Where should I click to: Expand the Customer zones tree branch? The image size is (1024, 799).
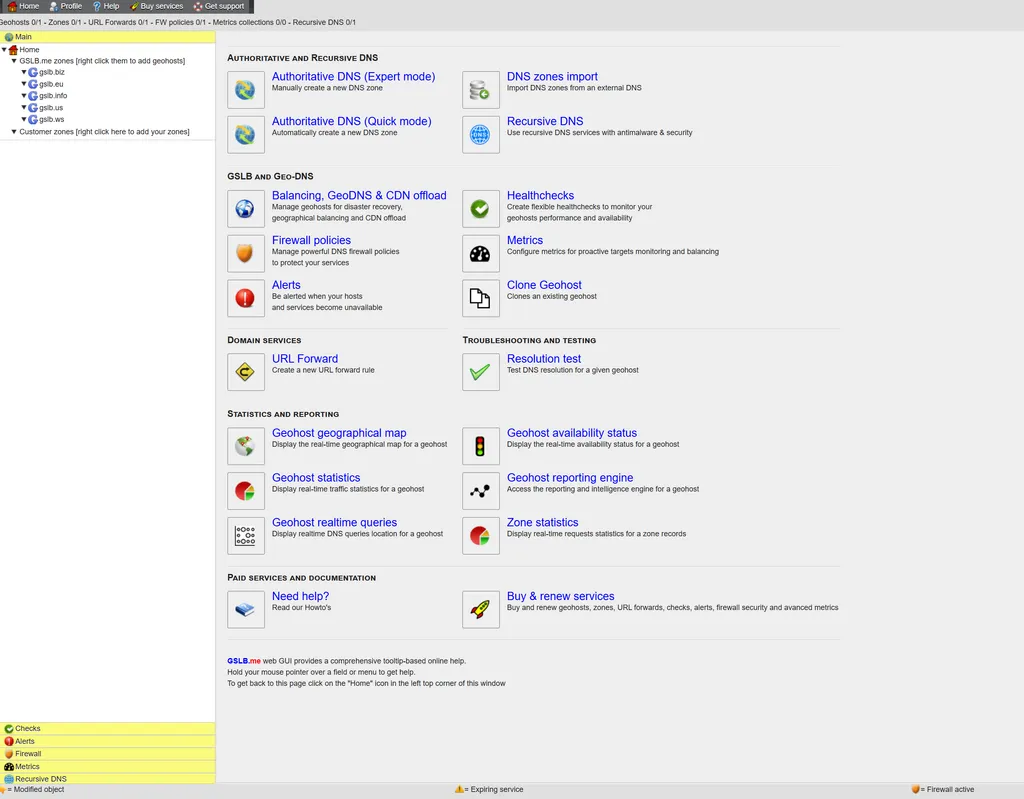(x=14, y=132)
